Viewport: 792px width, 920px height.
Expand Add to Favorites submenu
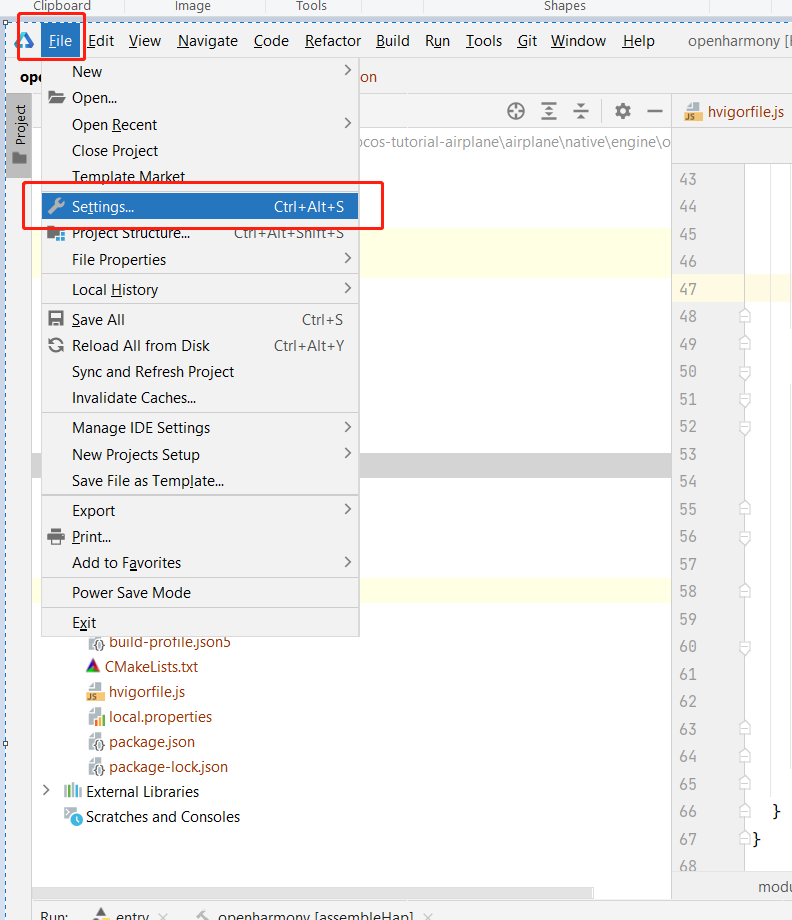[200, 563]
